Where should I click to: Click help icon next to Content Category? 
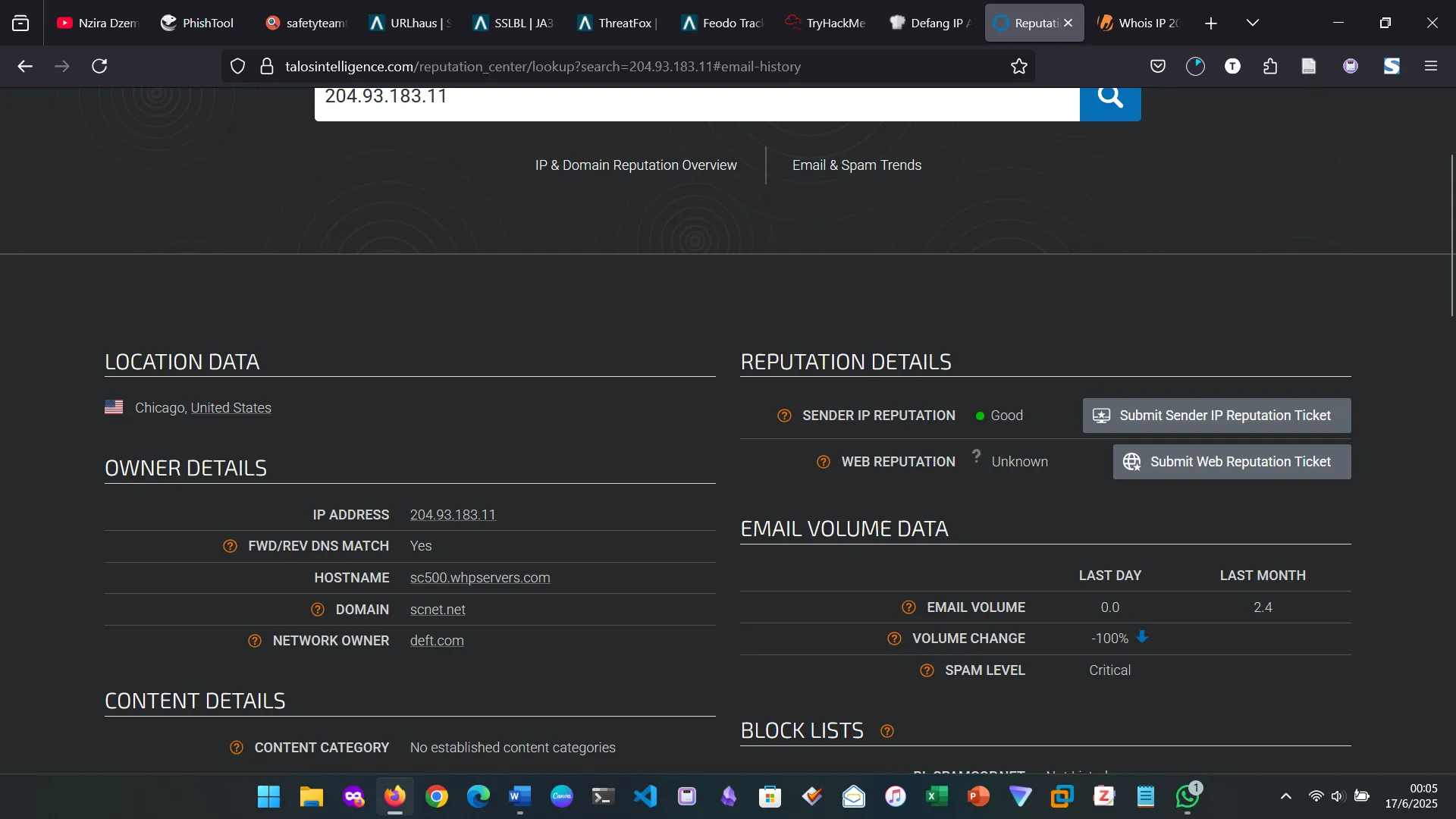(237, 748)
